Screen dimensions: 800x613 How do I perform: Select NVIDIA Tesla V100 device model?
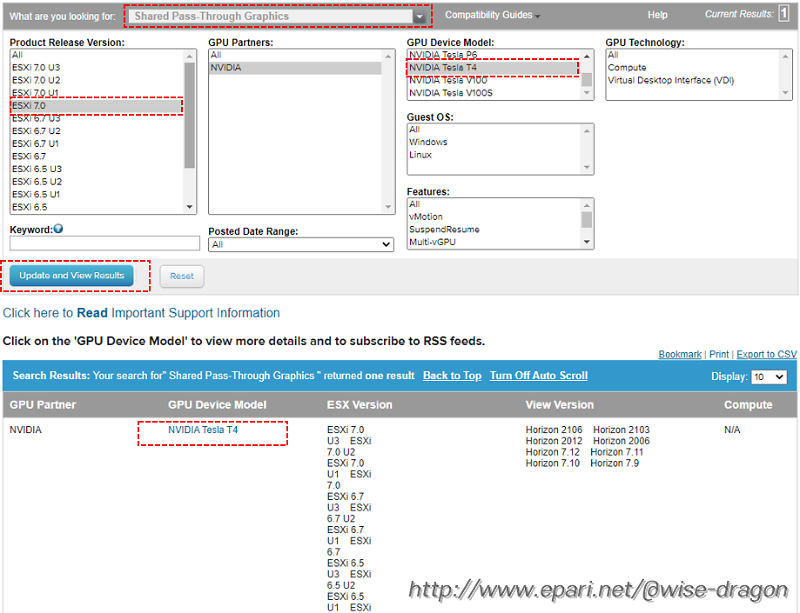pyautogui.click(x=494, y=80)
